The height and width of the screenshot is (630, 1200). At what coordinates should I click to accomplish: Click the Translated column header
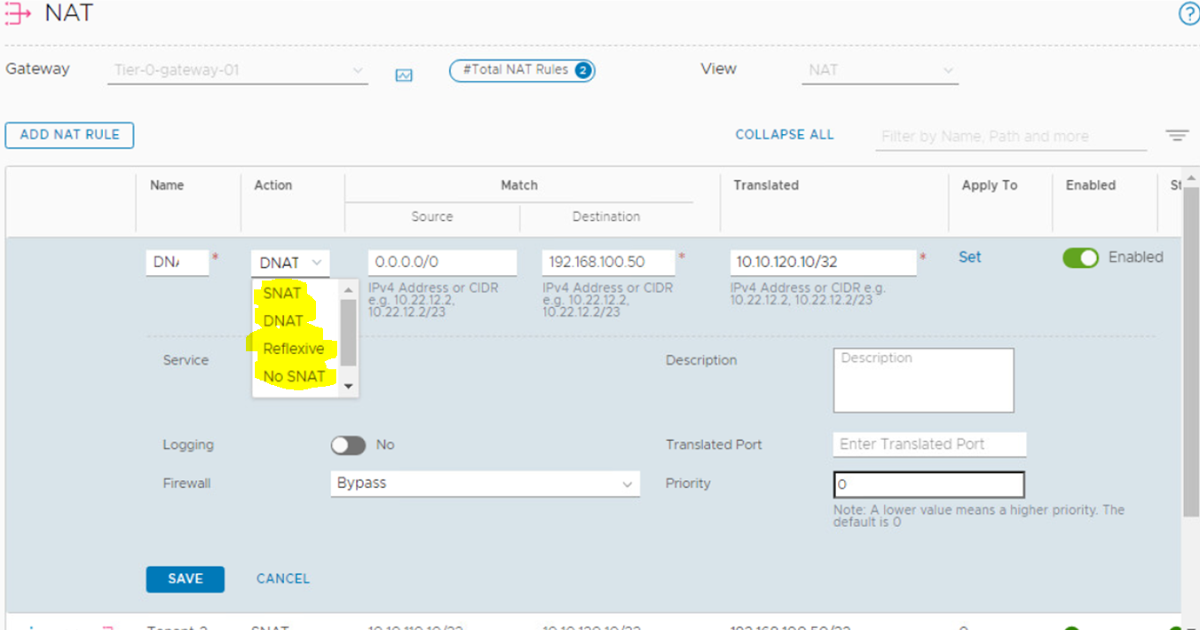click(x=766, y=186)
